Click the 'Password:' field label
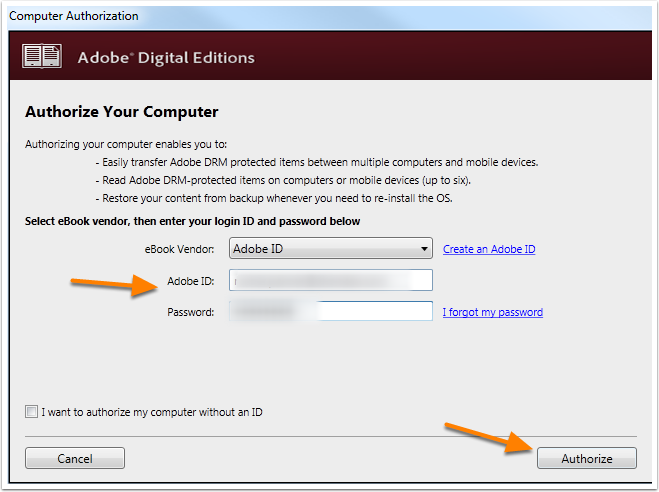Viewport: 659px width, 492px height. tap(191, 312)
